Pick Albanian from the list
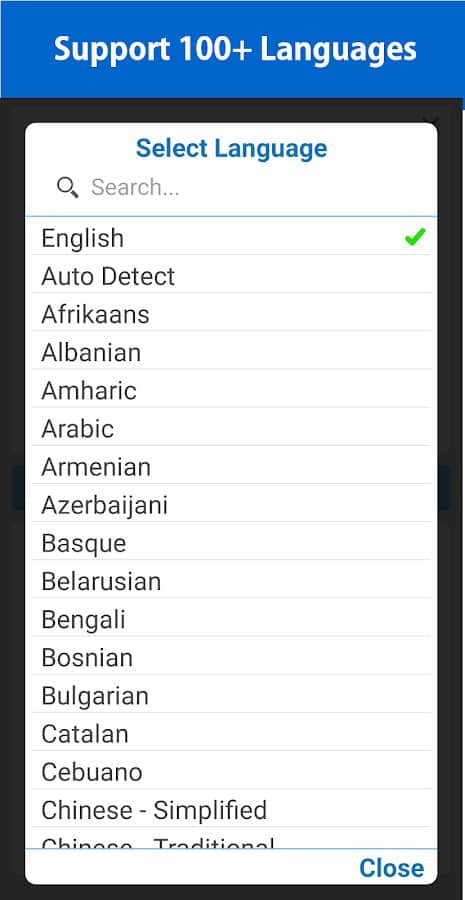The width and height of the screenshot is (465, 900). (231, 352)
